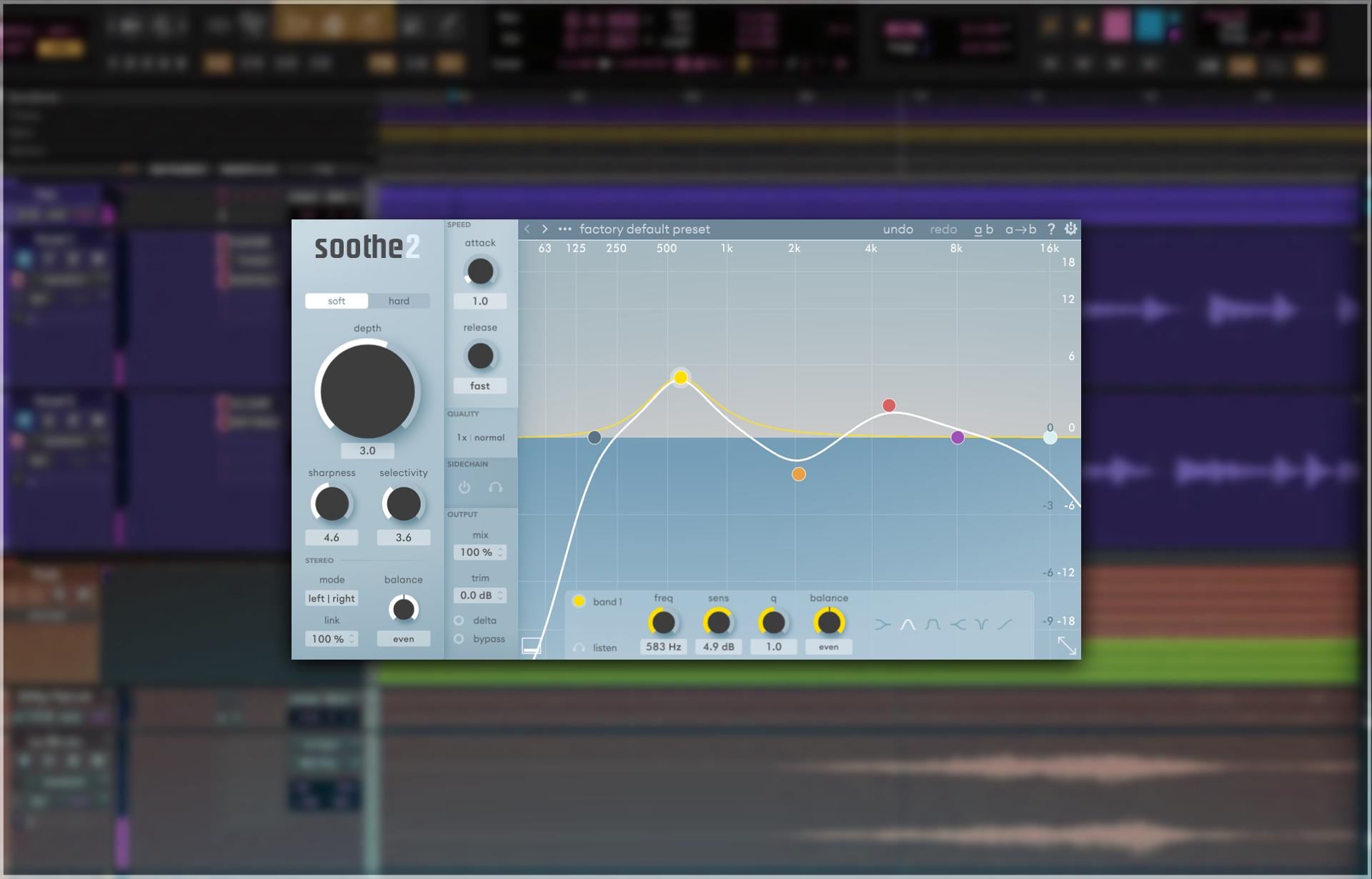Click the band freq knob
The image size is (1372, 879).
pos(663,622)
